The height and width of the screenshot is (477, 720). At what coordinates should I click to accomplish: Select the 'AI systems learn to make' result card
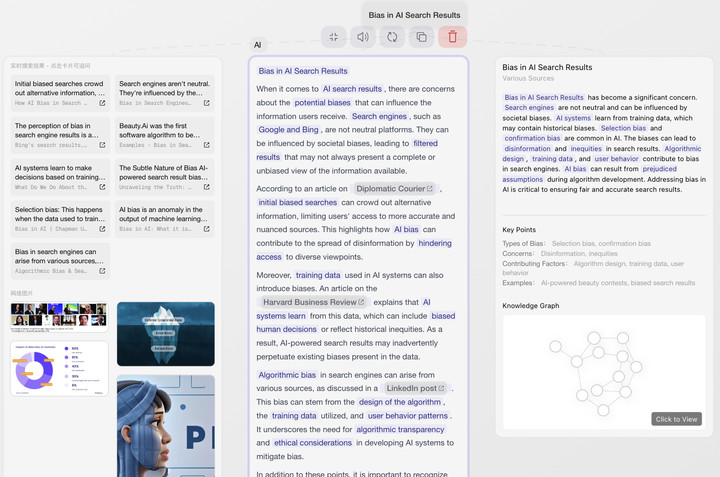coord(59,175)
